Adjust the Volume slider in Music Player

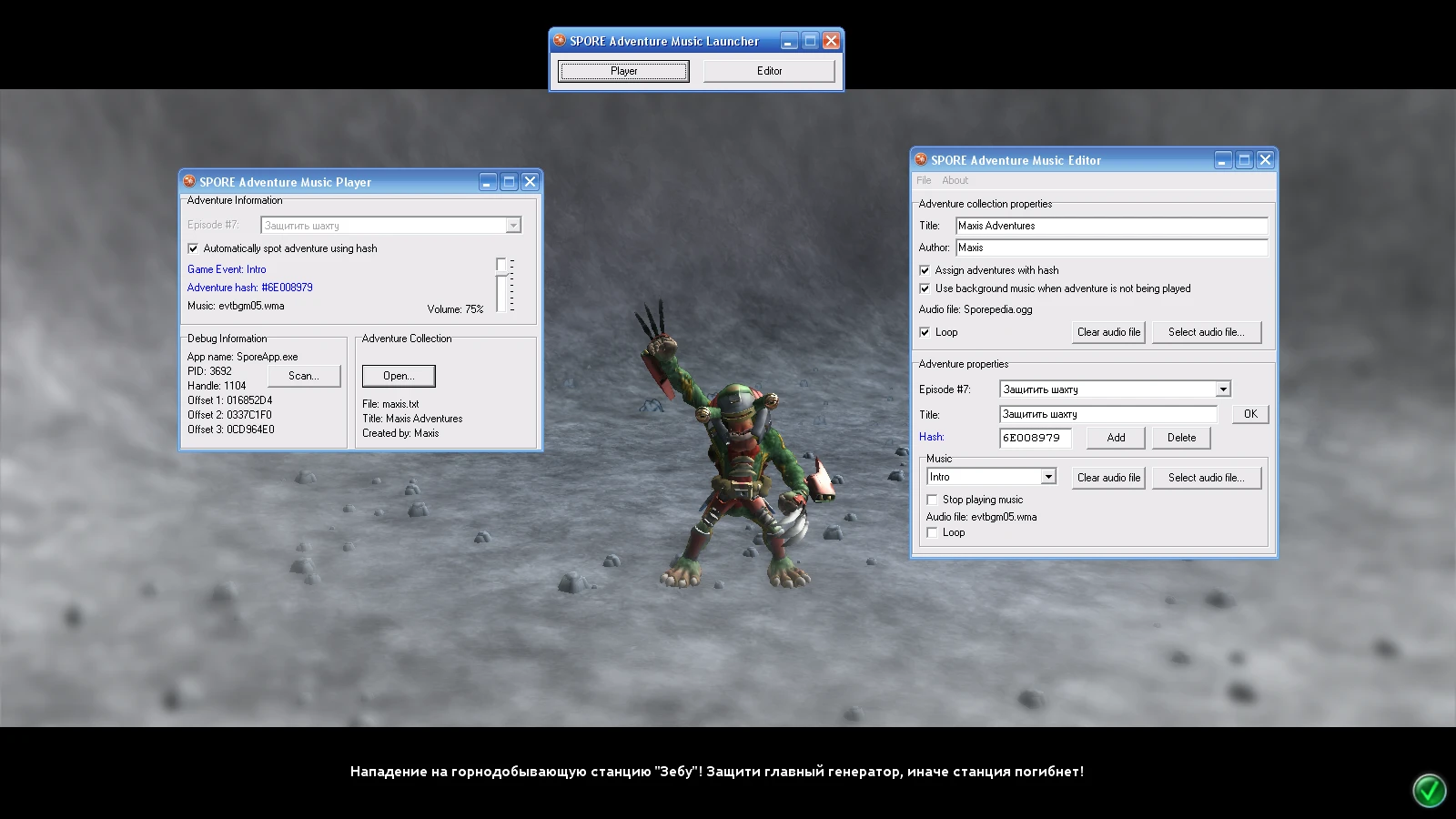[x=500, y=265]
